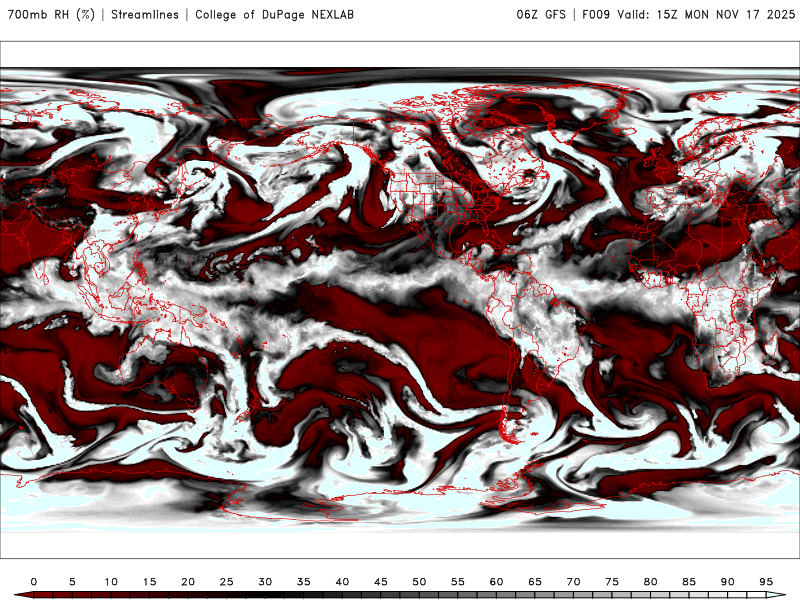Click the '06Z GFS' model run text
800x600 pixels.
(x=541, y=14)
